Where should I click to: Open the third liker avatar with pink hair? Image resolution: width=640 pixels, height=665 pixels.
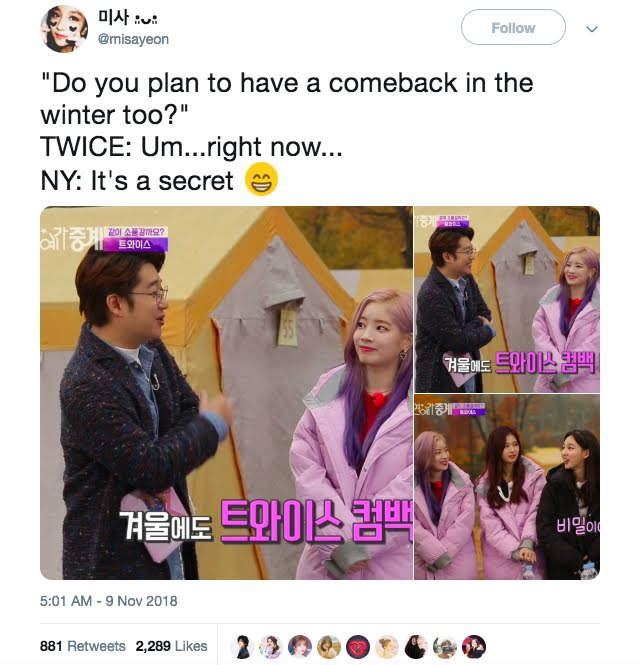[x=300, y=647]
